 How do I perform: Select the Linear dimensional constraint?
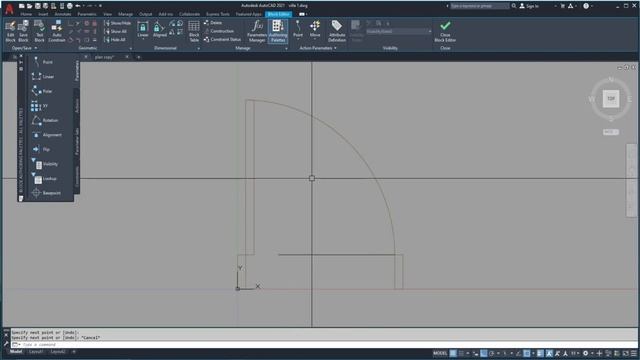(x=143, y=30)
